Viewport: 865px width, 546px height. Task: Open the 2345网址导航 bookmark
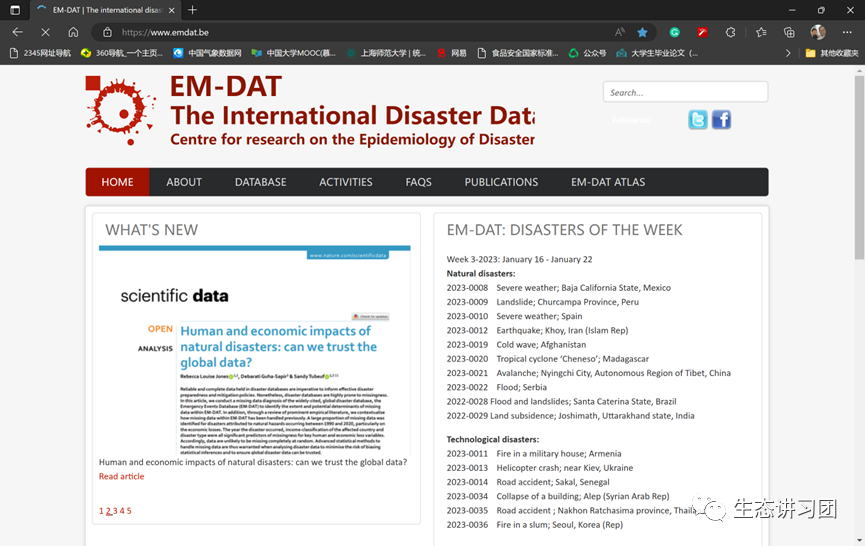click(x=41, y=53)
